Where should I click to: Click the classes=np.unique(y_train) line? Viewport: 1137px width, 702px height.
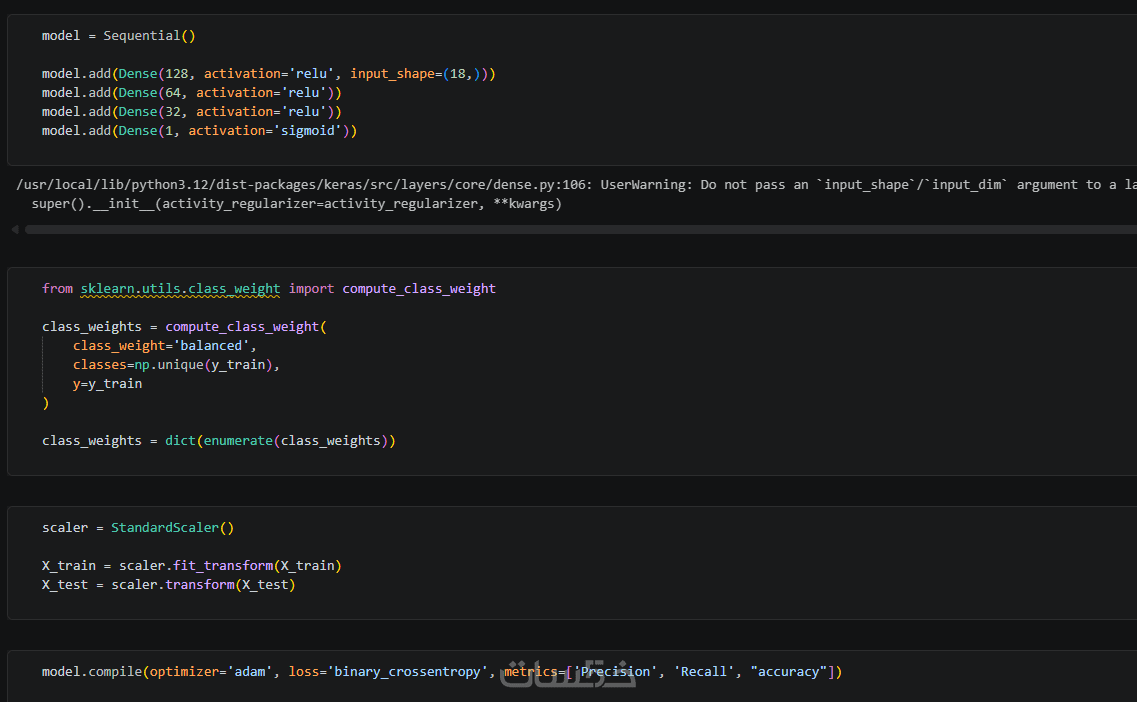coord(176,365)
